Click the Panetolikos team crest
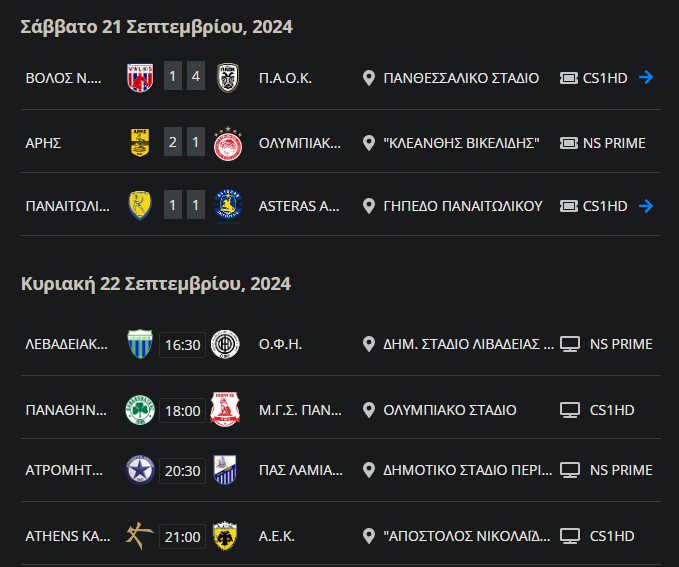Image resolution: width=679 pixels, height=567 pixels. click(140, 205)
